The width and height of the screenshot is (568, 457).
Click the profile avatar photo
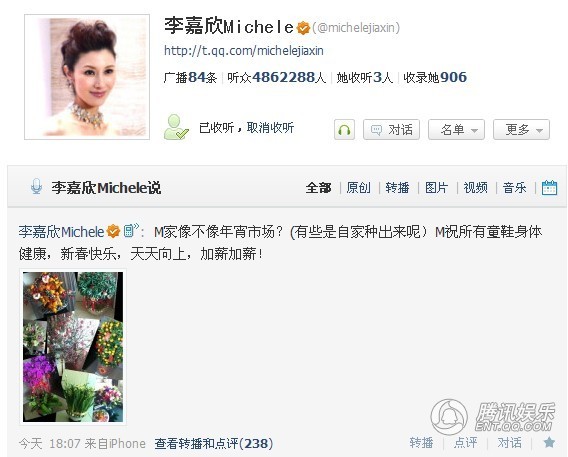pos(87,77)
